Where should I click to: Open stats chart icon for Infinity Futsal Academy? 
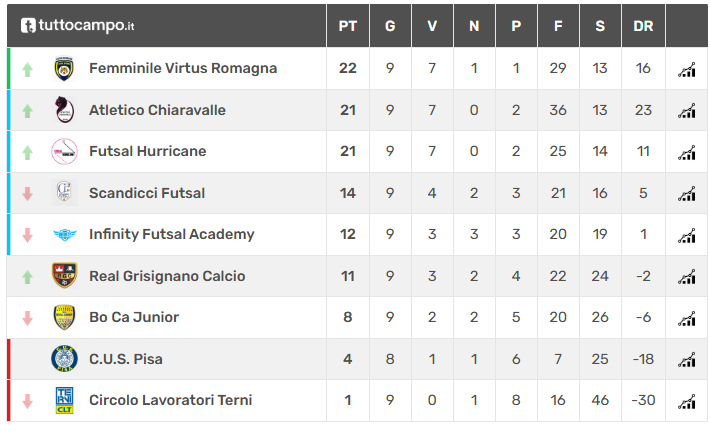686,235
